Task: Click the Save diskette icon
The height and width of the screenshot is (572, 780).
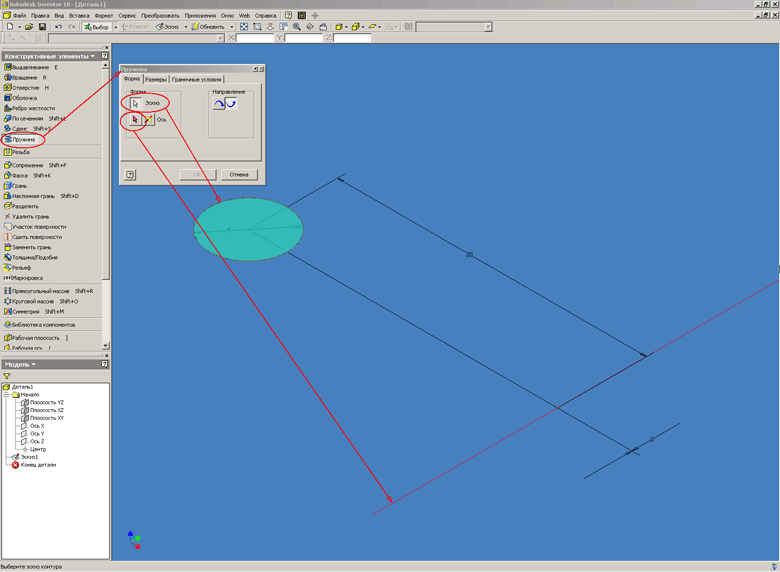Action: [42, 27]
